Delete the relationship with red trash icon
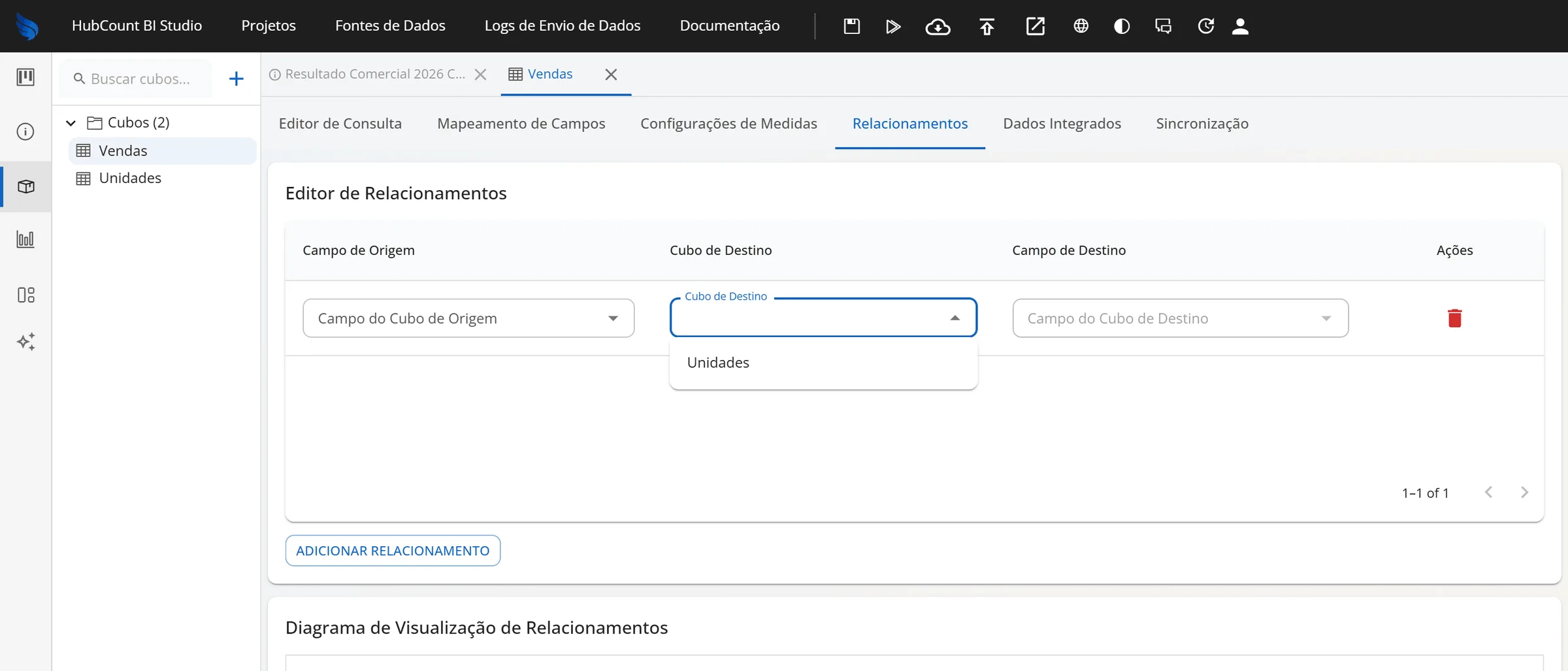The image size is (1568, 671). click(1454, 318)
